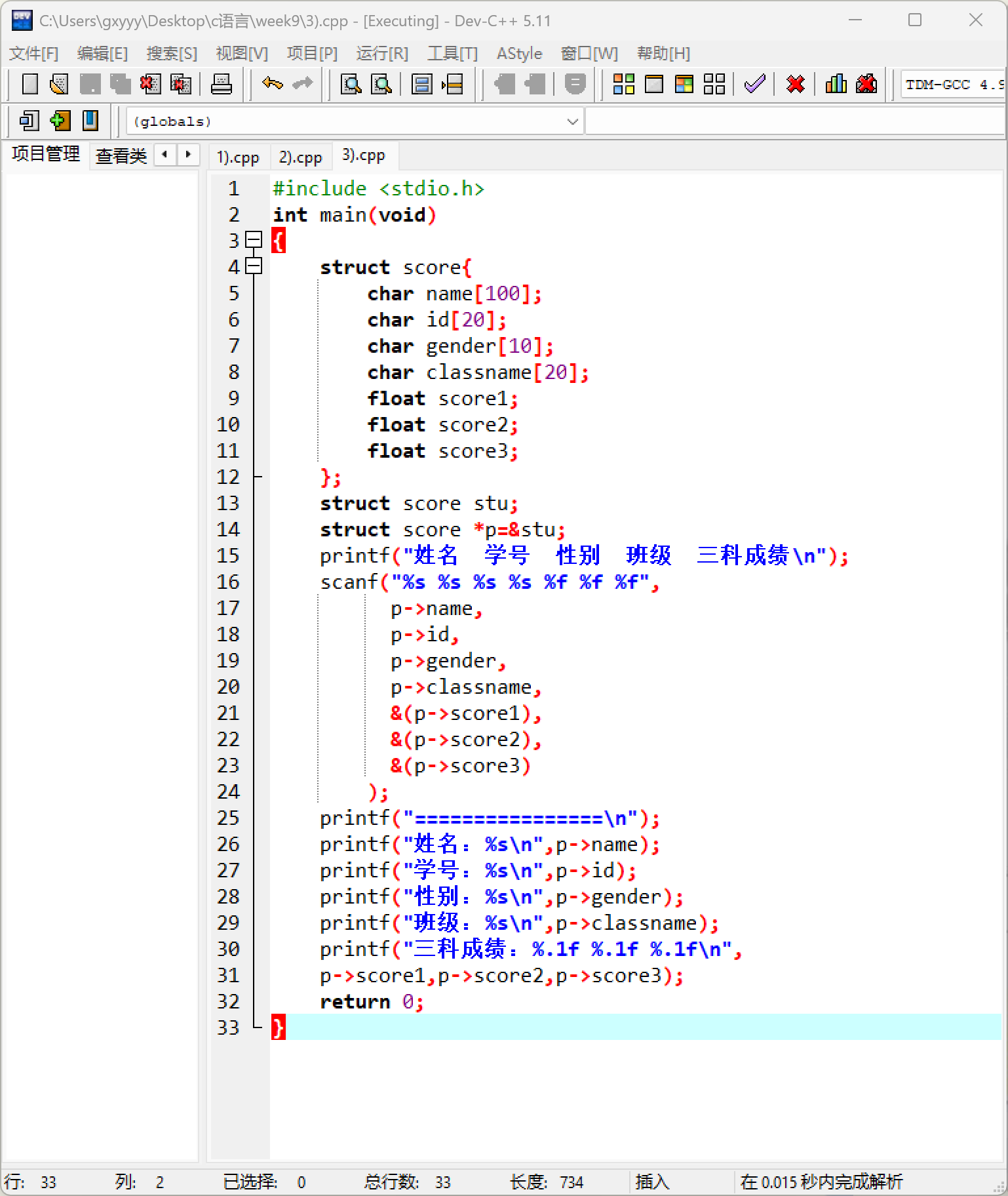This screenshot has width=1008, height=1196.
Task: Open Profile Analysis bar chart icon
Action: (836, 84)
